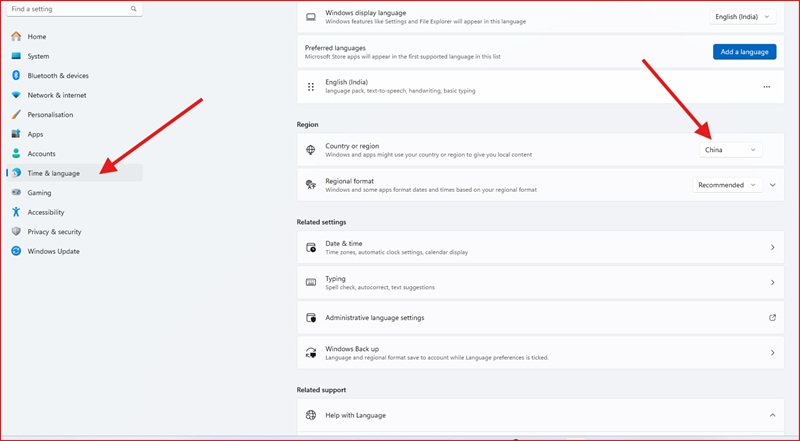The width and height of the screenshot is (800, 441).
Task: Click the Typing keyboard icon
Action: click(x=311, y=282)
